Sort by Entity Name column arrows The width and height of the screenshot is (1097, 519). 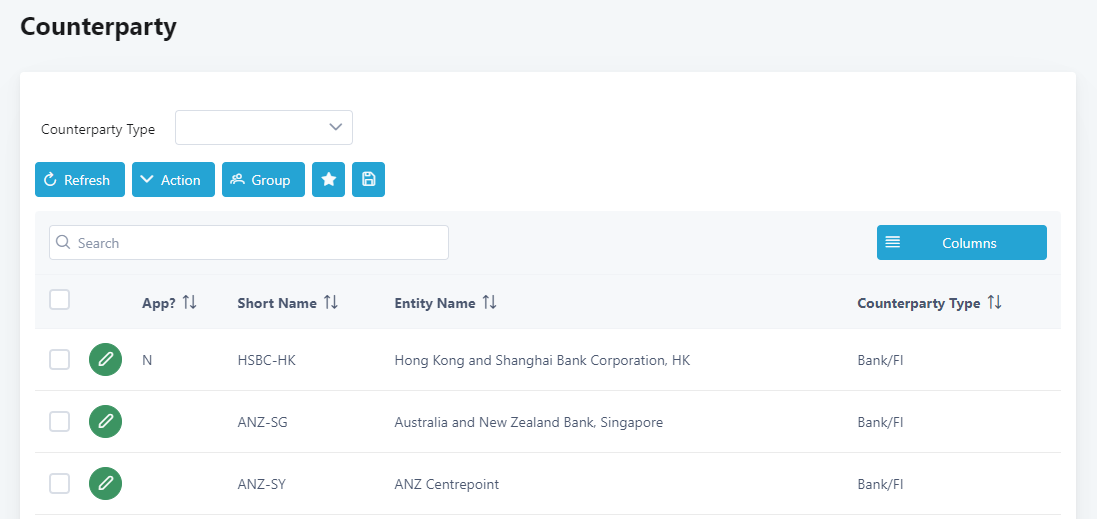(490, 303)
